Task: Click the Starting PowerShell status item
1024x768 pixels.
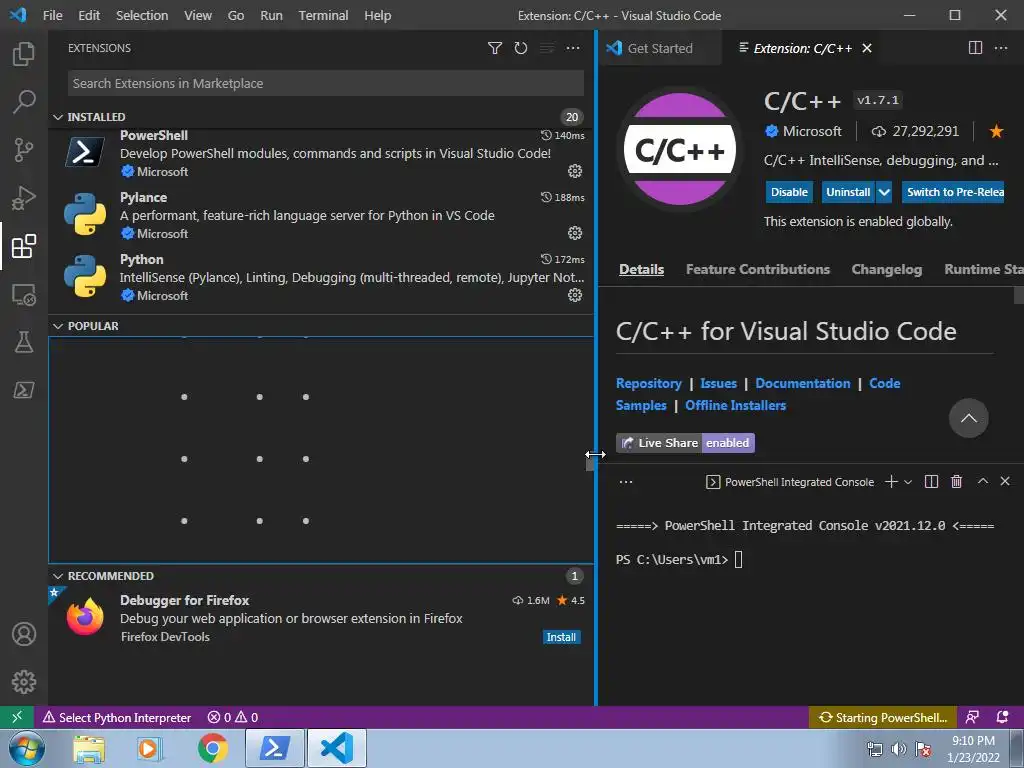Action: click(x=883, y=717)
